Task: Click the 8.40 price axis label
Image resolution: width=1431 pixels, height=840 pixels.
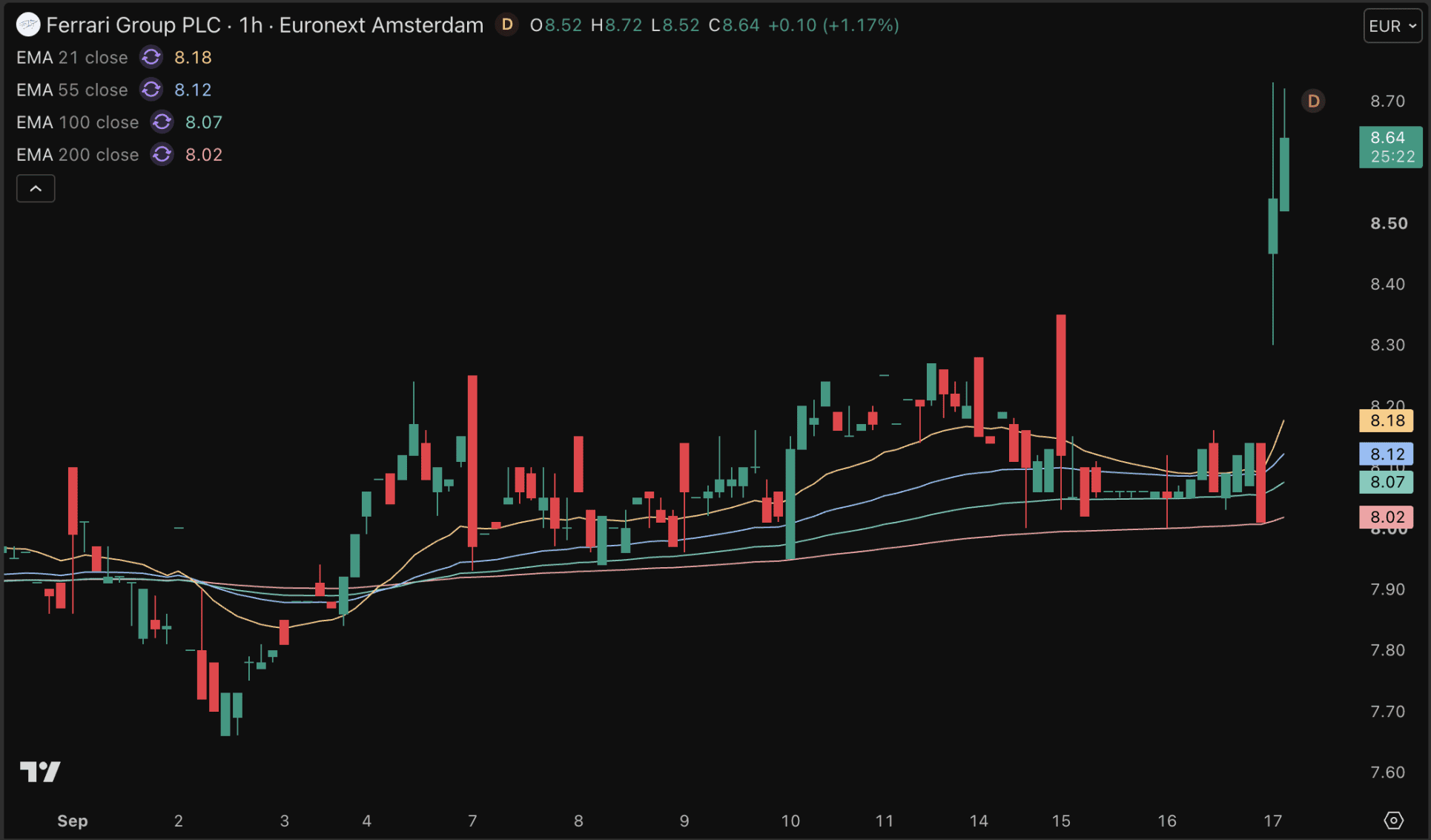Action: coord(1387,284)
